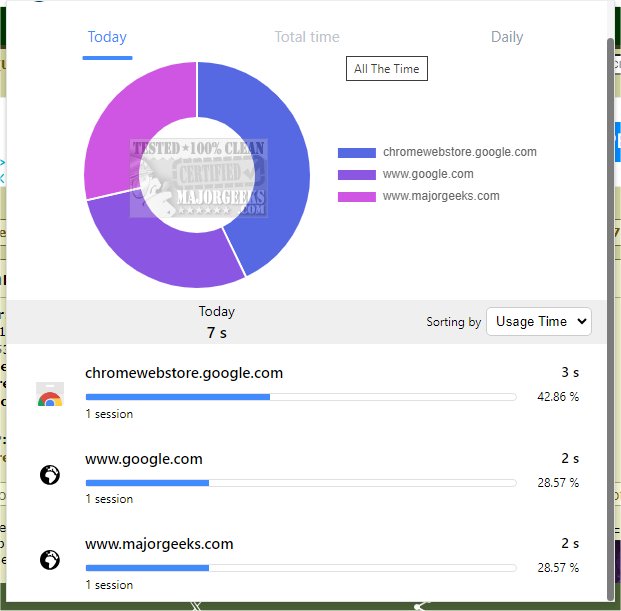Click the chromewebstore.google.com usage progress bar
The width and height of the screenshot is (621, 611).
click(x=300, y=397)
